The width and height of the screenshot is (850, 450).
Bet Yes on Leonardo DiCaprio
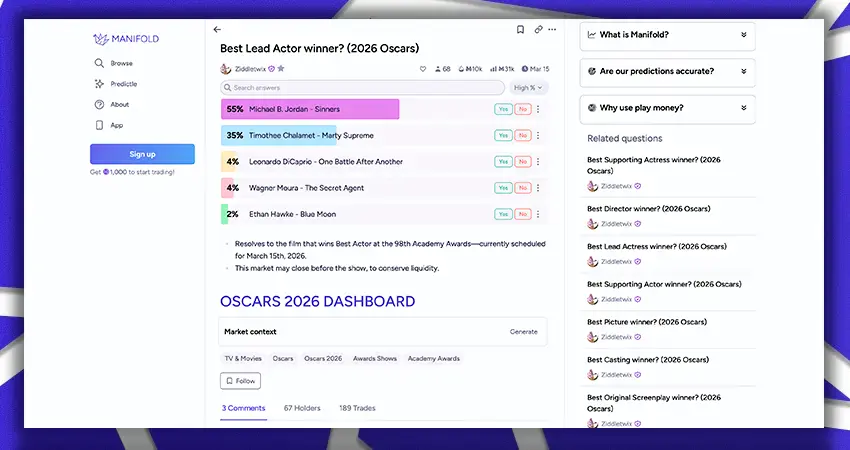pyautogui.click(x=503, y=162)
